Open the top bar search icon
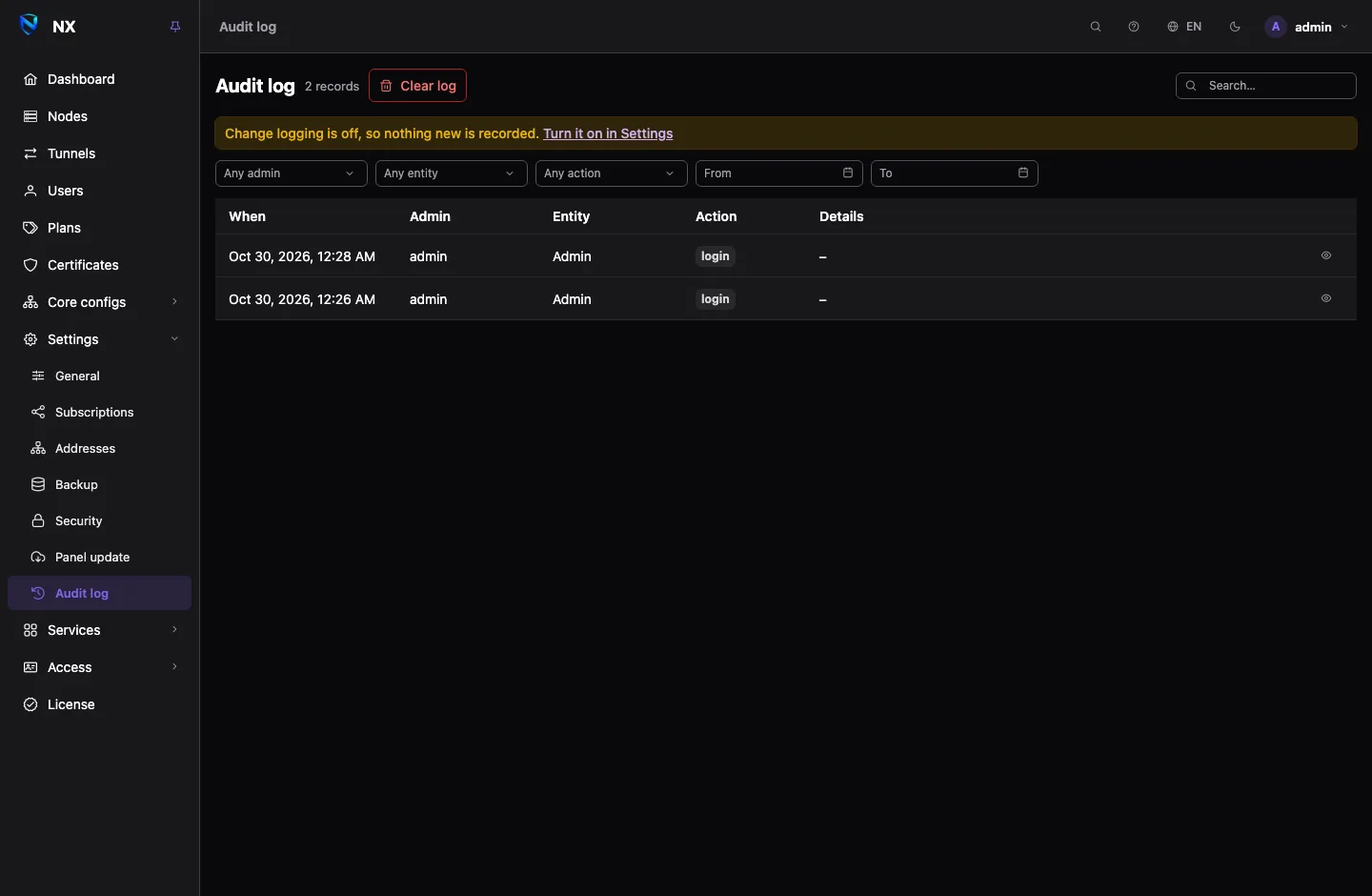The width and height of the screenshot is (1372, 896). click(1096, 27)
